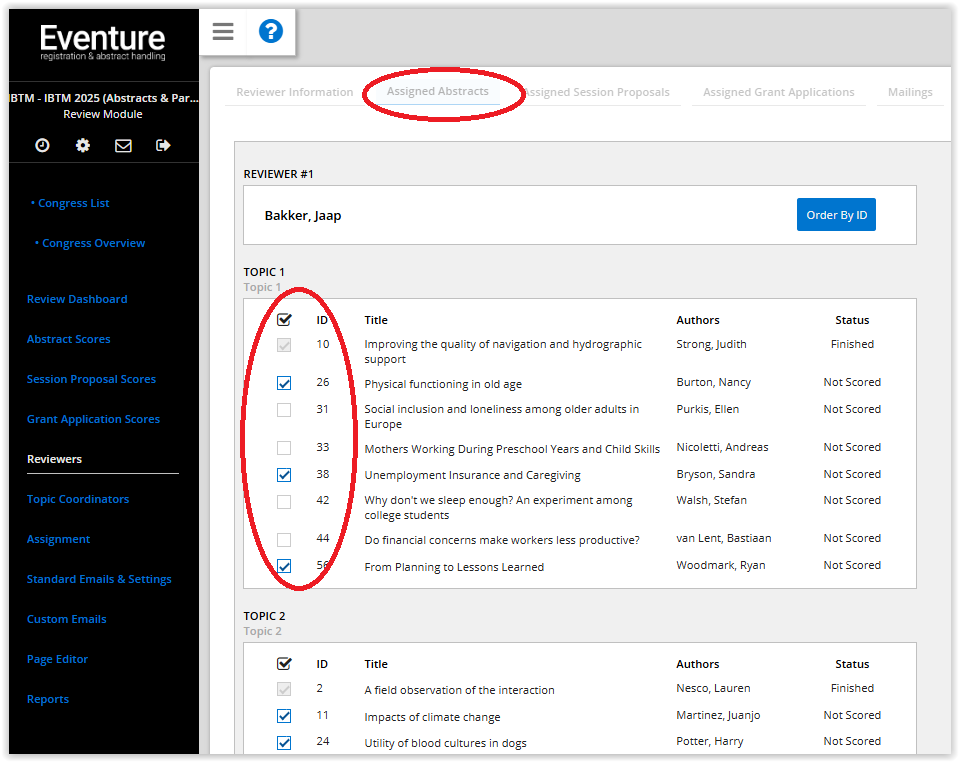Switch to Mailings tab

[x=910, y=92]
